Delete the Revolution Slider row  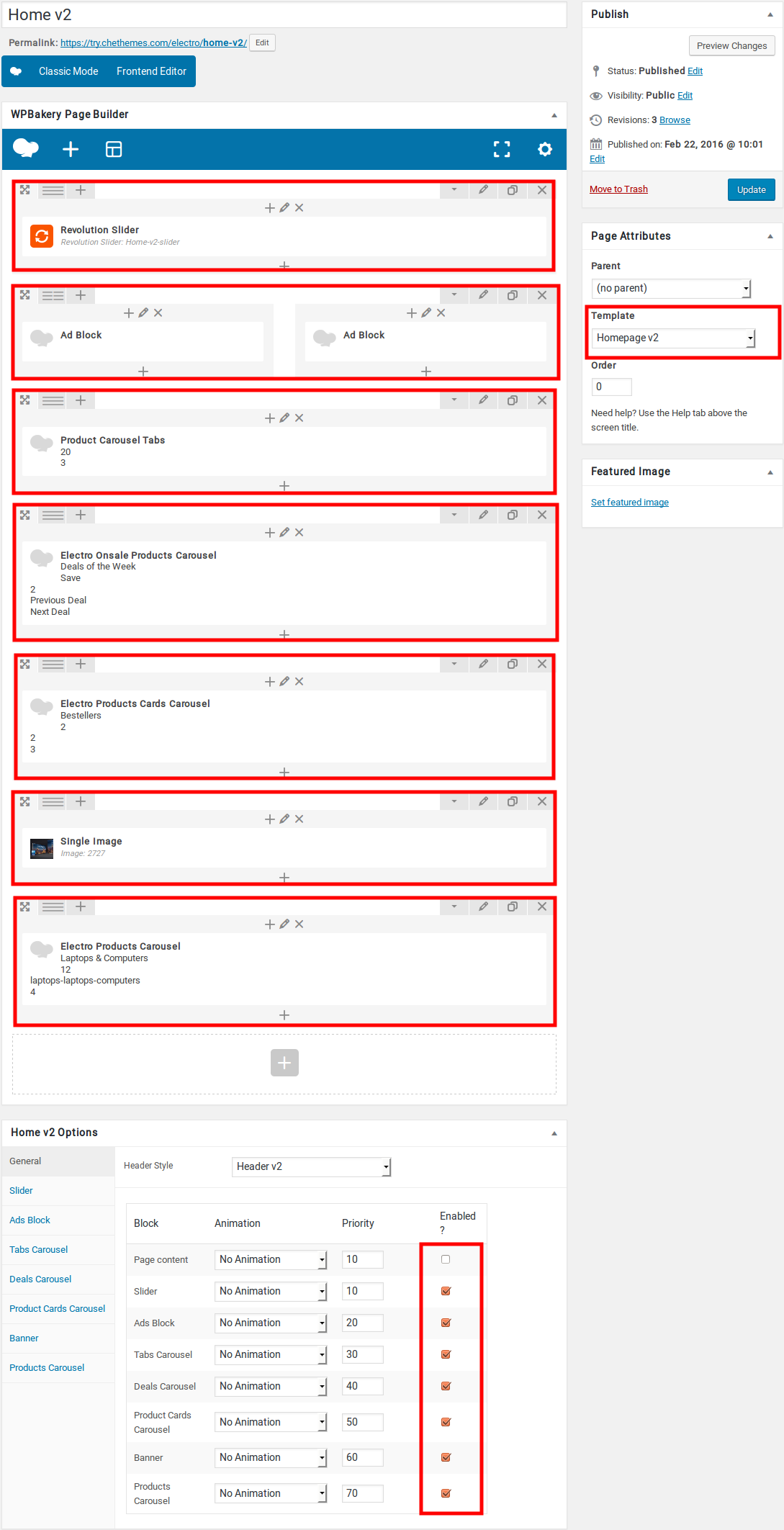(542, 190)
